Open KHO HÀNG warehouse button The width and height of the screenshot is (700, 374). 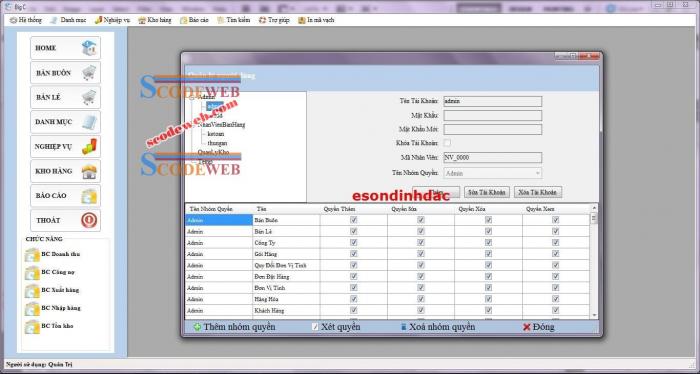(65, 171)
